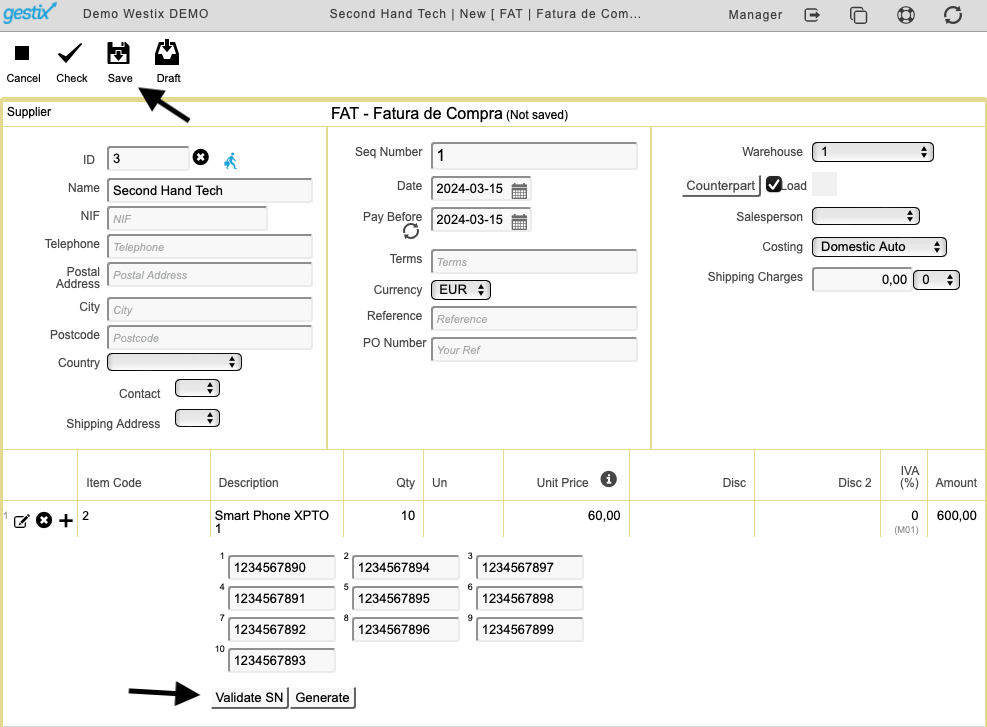Click Unit Price info icon
This screenshot has height=727, width=987.
tap(608, 479)
